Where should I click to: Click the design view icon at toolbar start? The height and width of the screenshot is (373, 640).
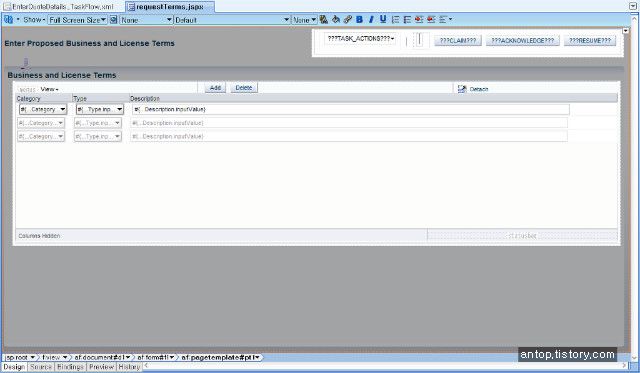pos(9,19)
